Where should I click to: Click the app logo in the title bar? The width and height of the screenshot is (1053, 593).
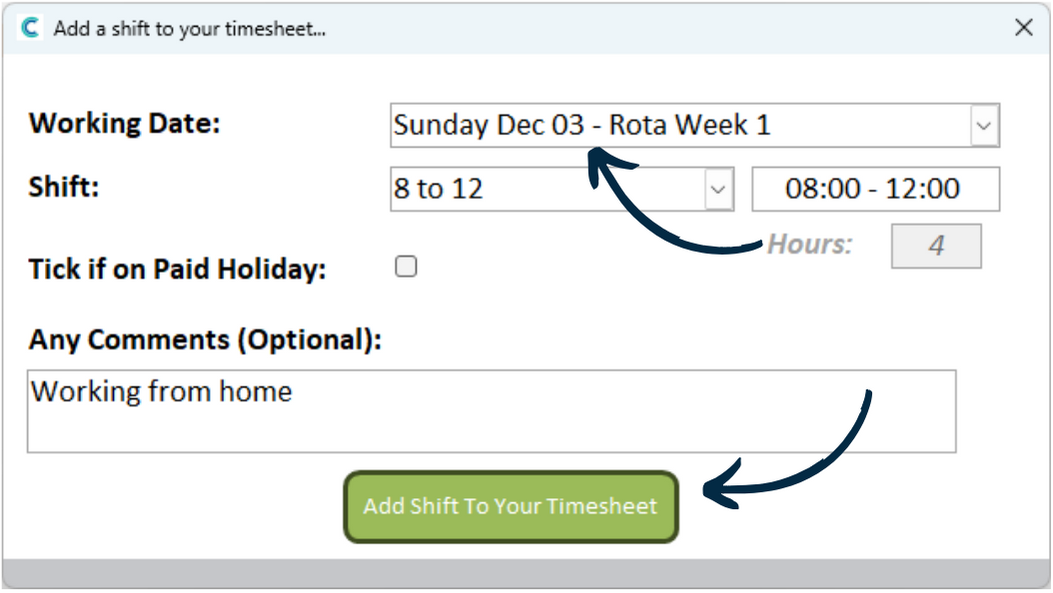(30, 28)
